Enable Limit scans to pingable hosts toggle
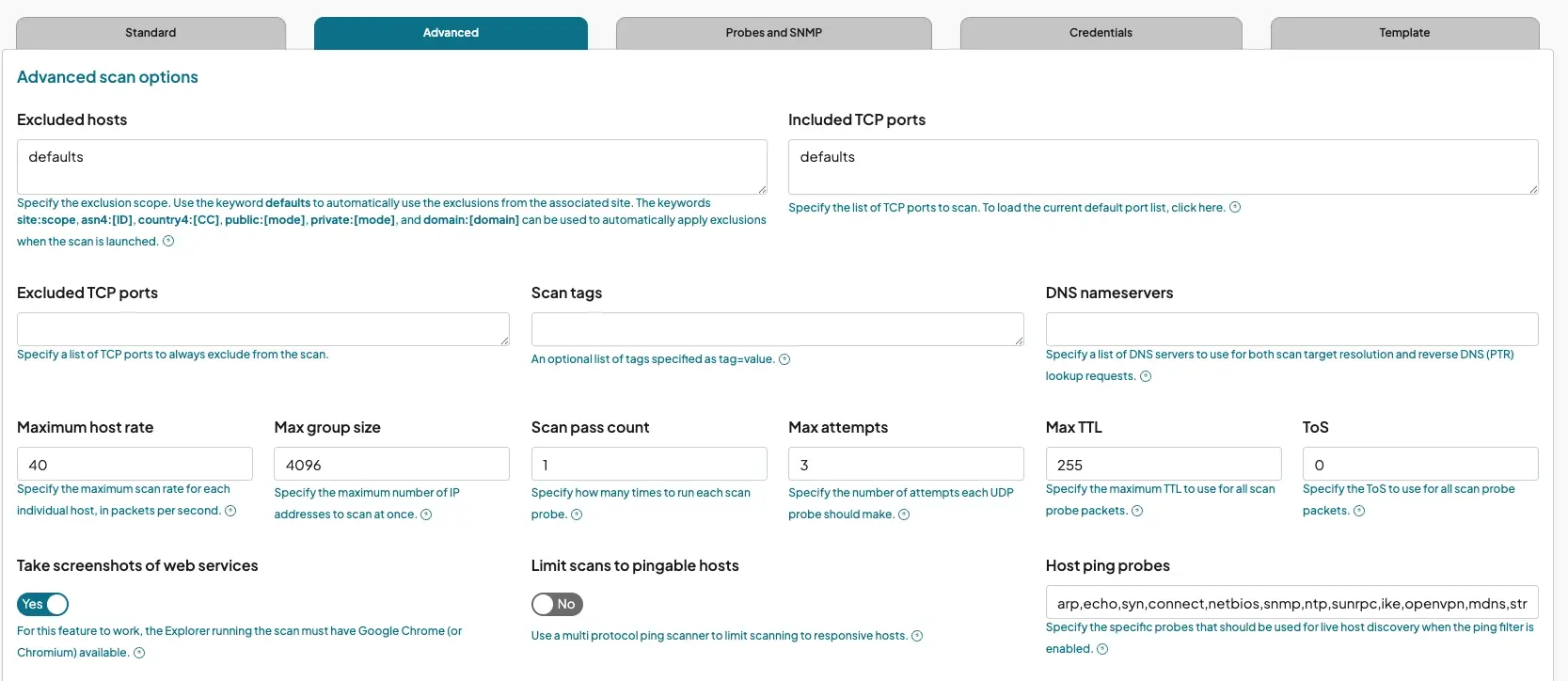This screenshot has width=1568, height=681. click(557, 604)
